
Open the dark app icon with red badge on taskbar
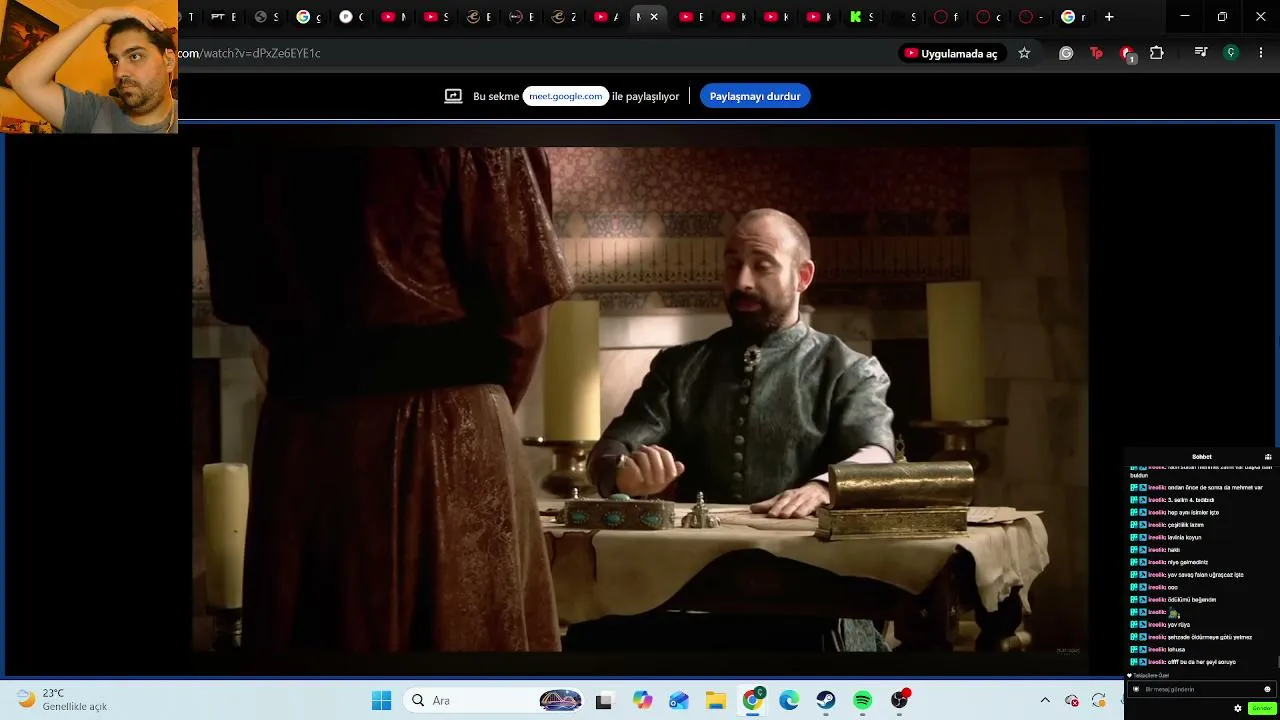pos(900,701)
